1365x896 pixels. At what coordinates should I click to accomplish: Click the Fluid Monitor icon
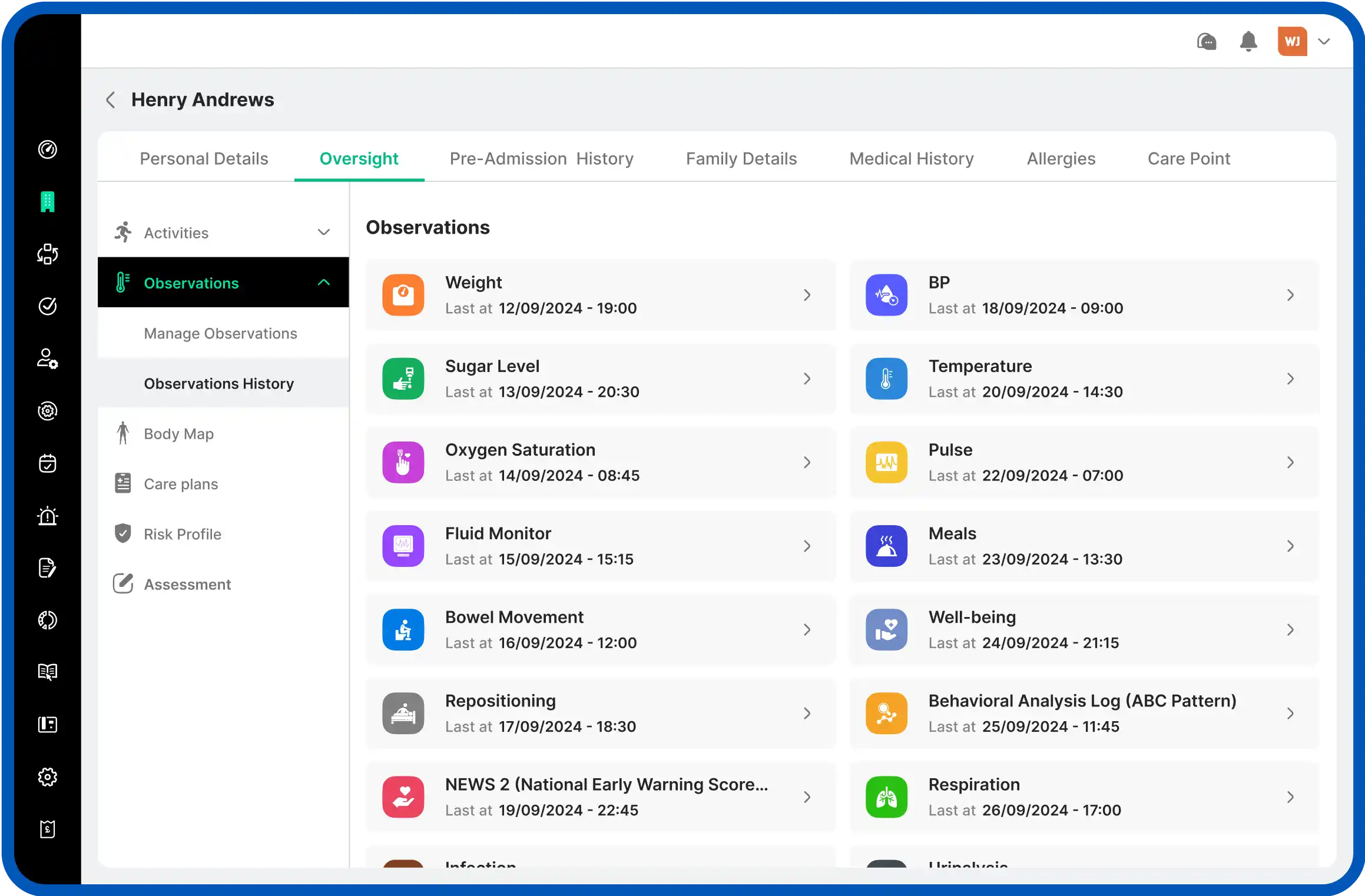point(403,546)
